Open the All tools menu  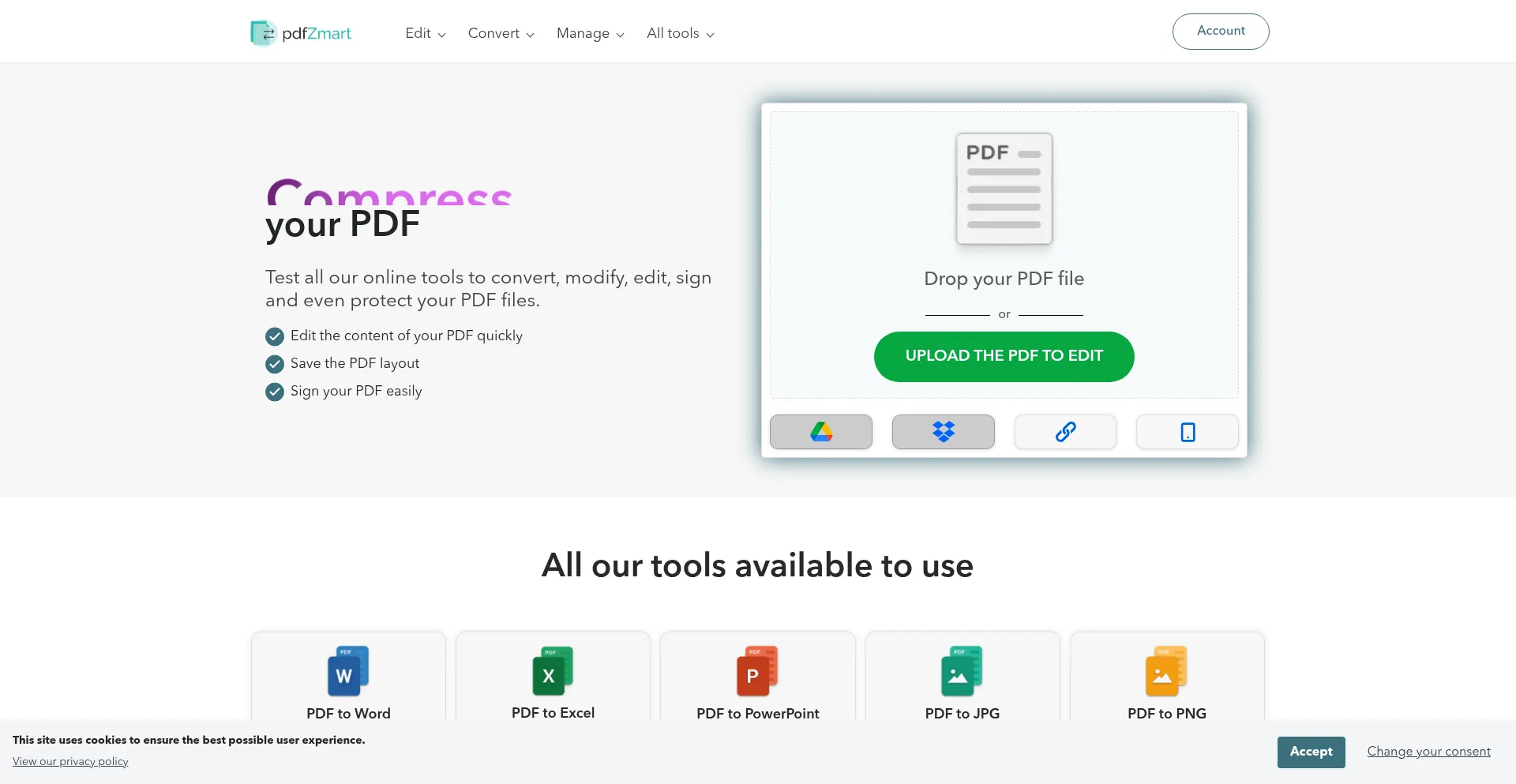point(680,33)
